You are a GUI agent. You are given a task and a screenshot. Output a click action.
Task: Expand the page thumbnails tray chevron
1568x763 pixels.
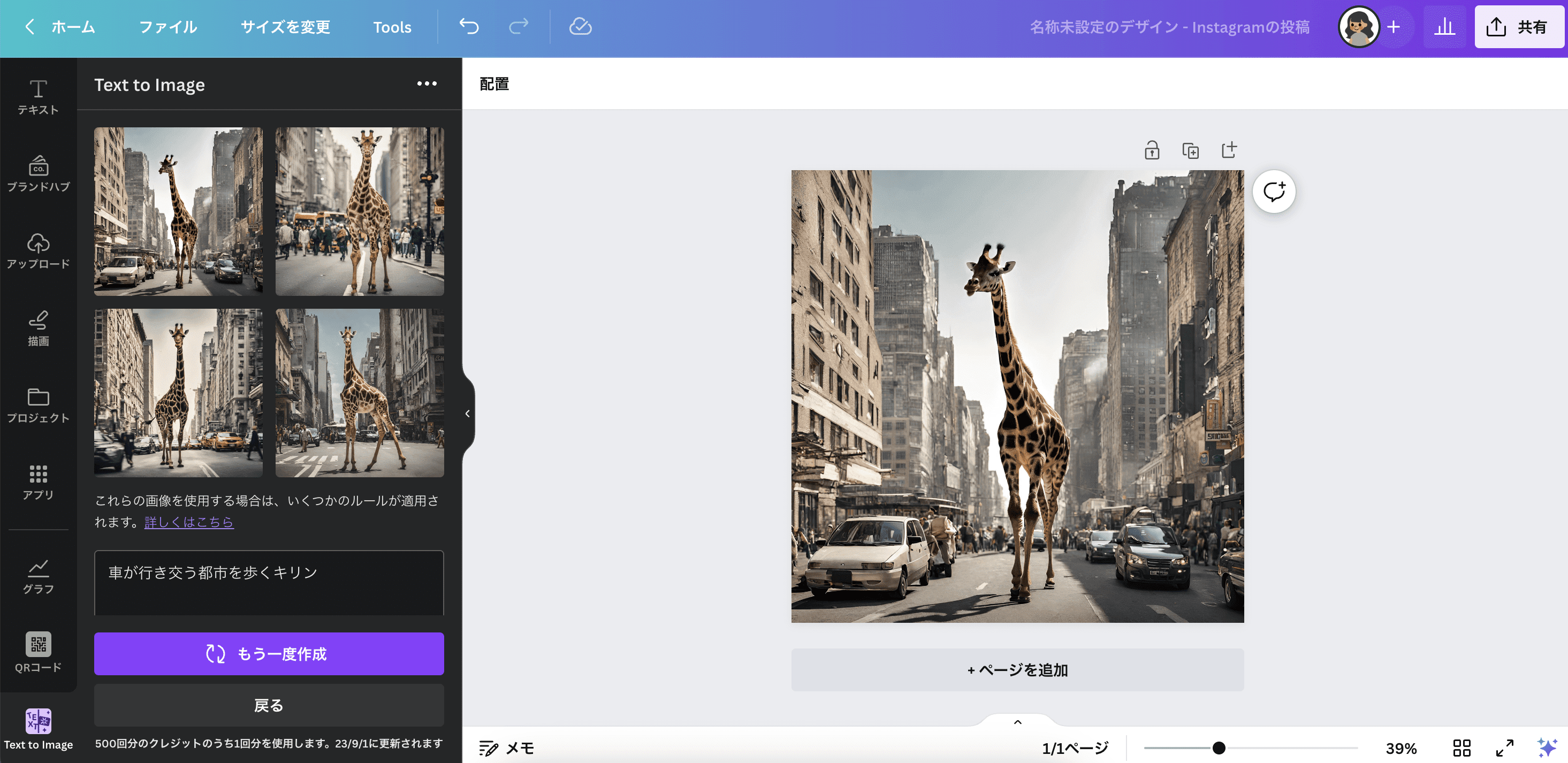coord(1017,722)
